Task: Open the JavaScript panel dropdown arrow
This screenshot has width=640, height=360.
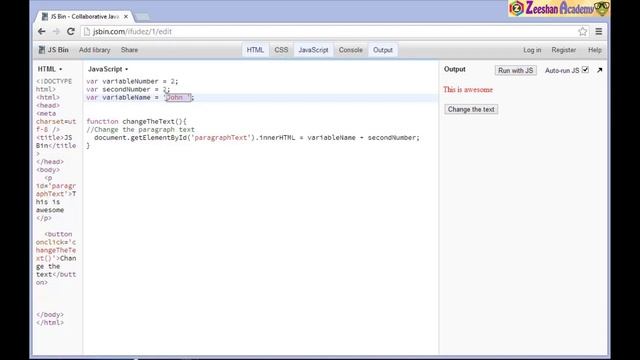Action: (127, 69)
